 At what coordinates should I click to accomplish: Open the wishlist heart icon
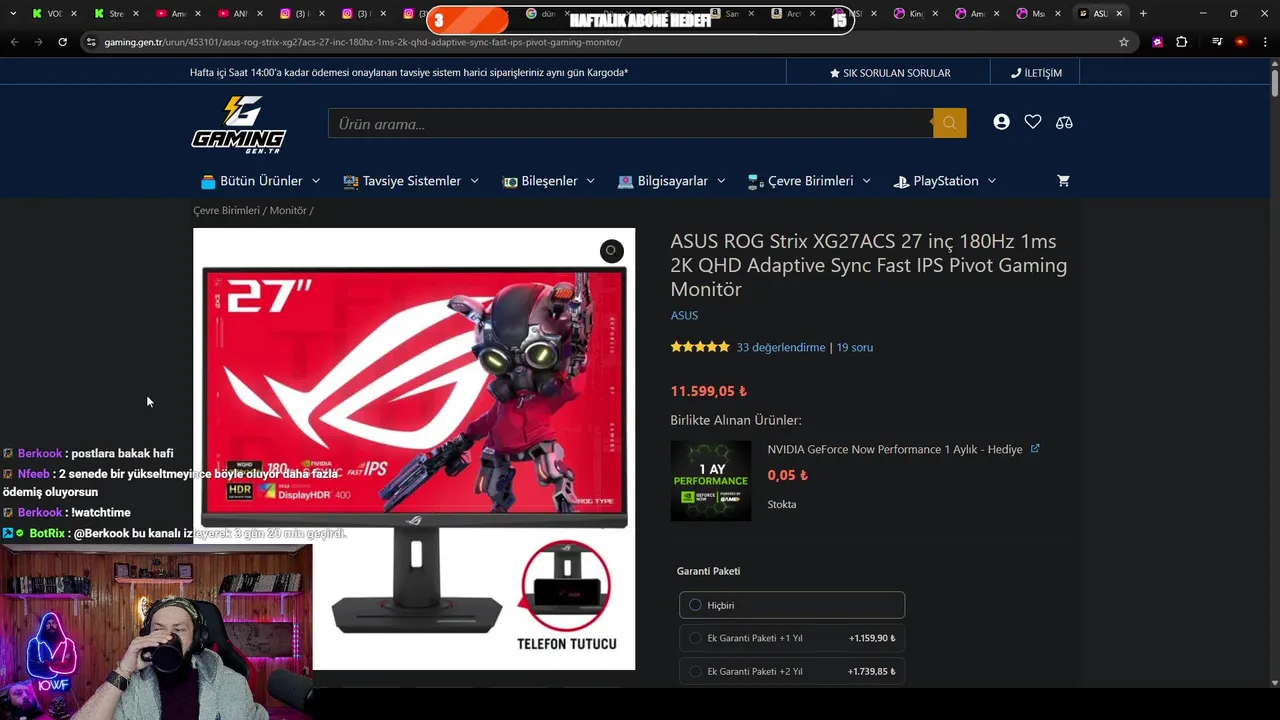click(x=1033, y=122)
